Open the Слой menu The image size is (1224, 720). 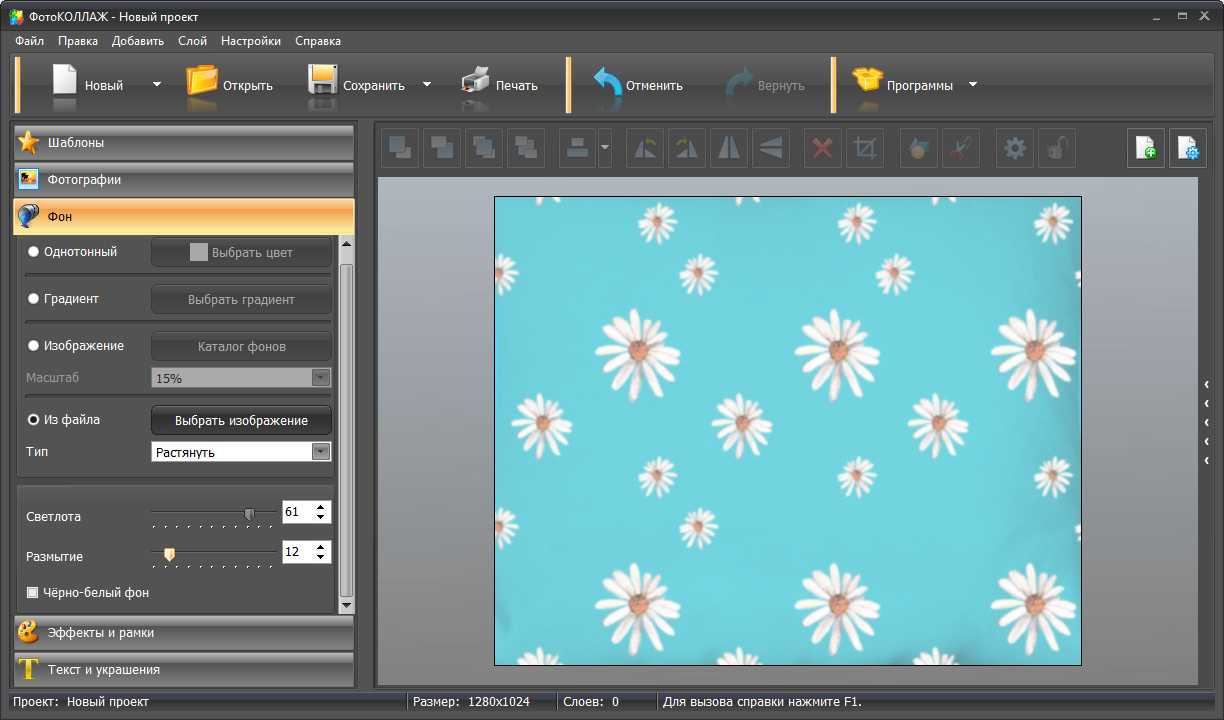click(x=192, y=41)
